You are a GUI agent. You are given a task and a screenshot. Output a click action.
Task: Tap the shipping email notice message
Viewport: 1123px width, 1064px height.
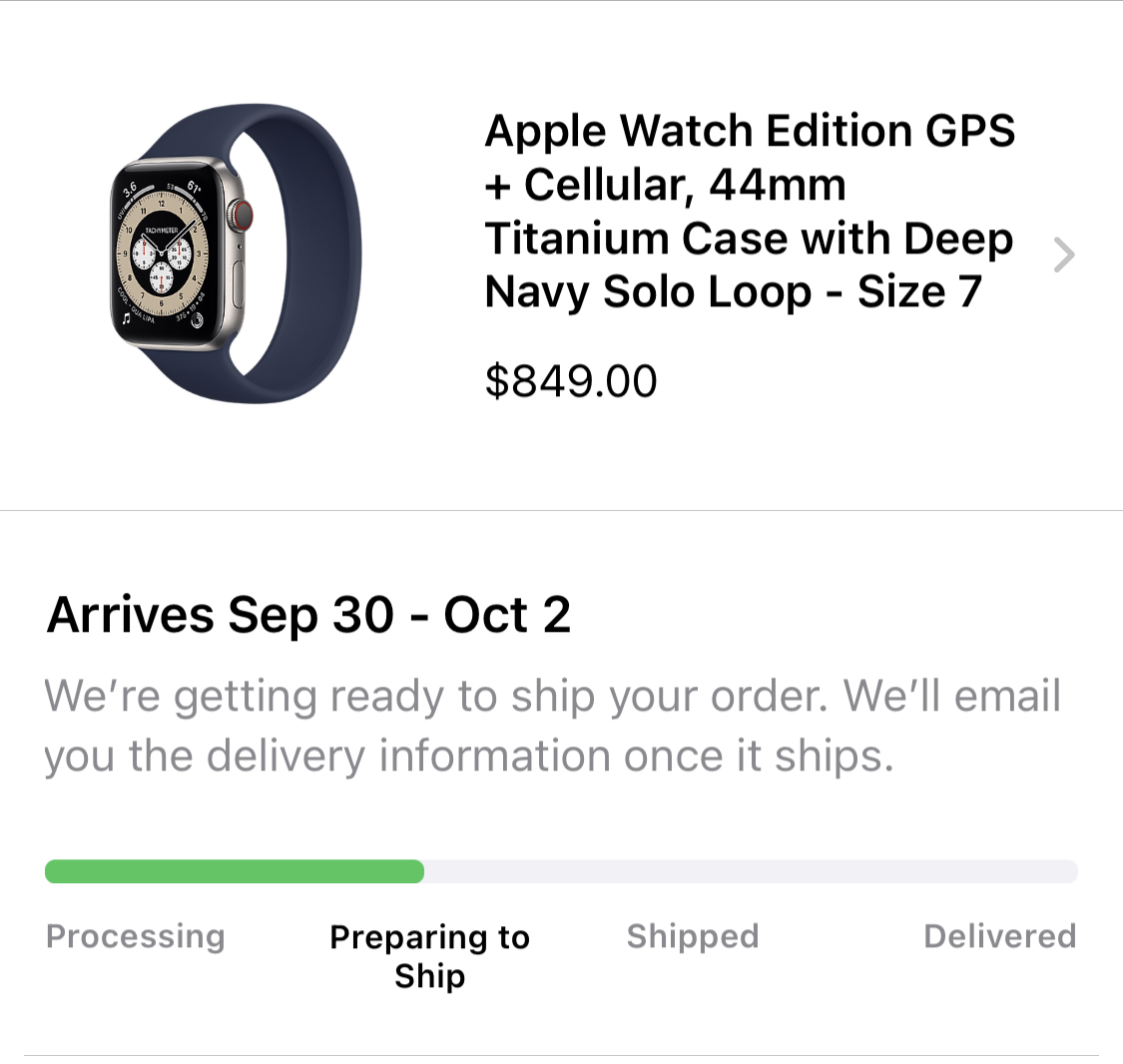pos(552,726)
